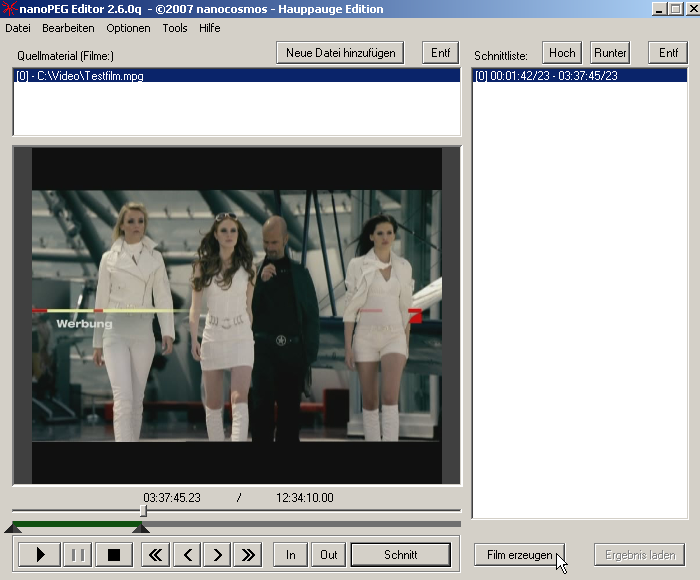Set the cut start with the In button
The image size is (700, 580).
[291, 555]
